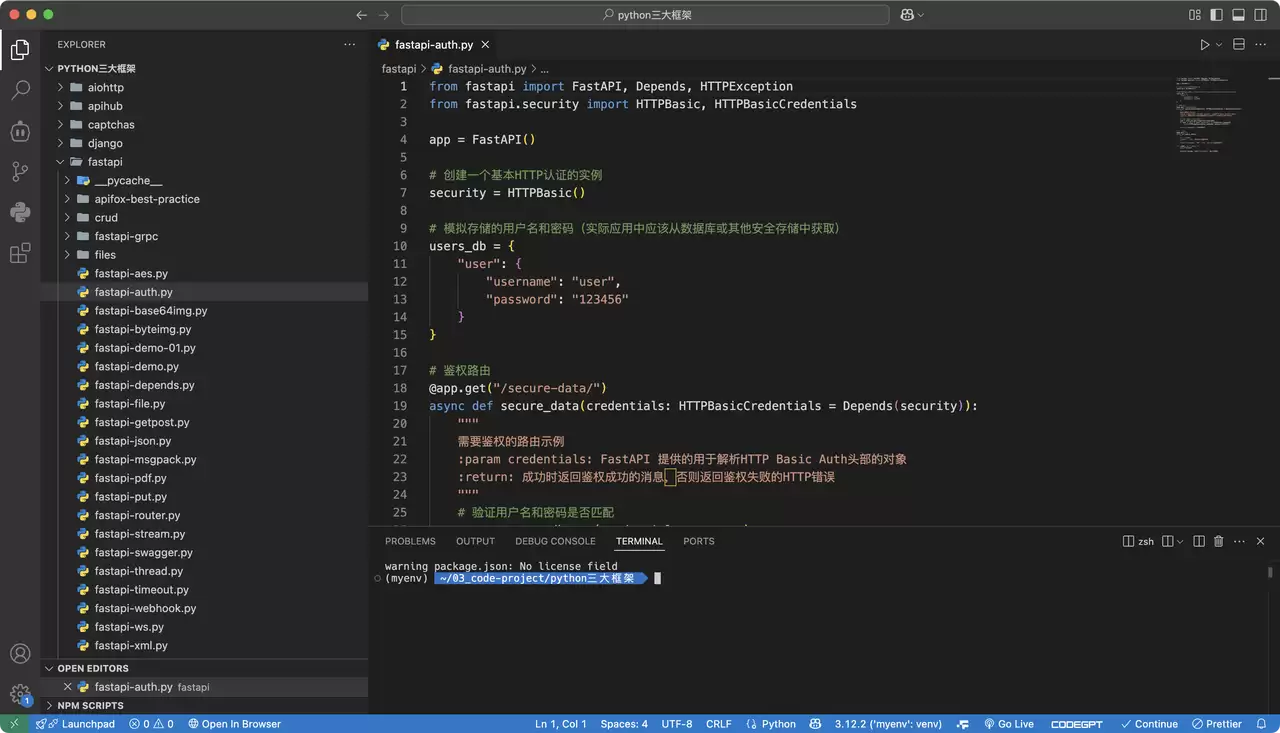The height and width of the screenshot is (733, 1280).
Task: Open the Explorer view in activity bar
Action: click(20, 49)
